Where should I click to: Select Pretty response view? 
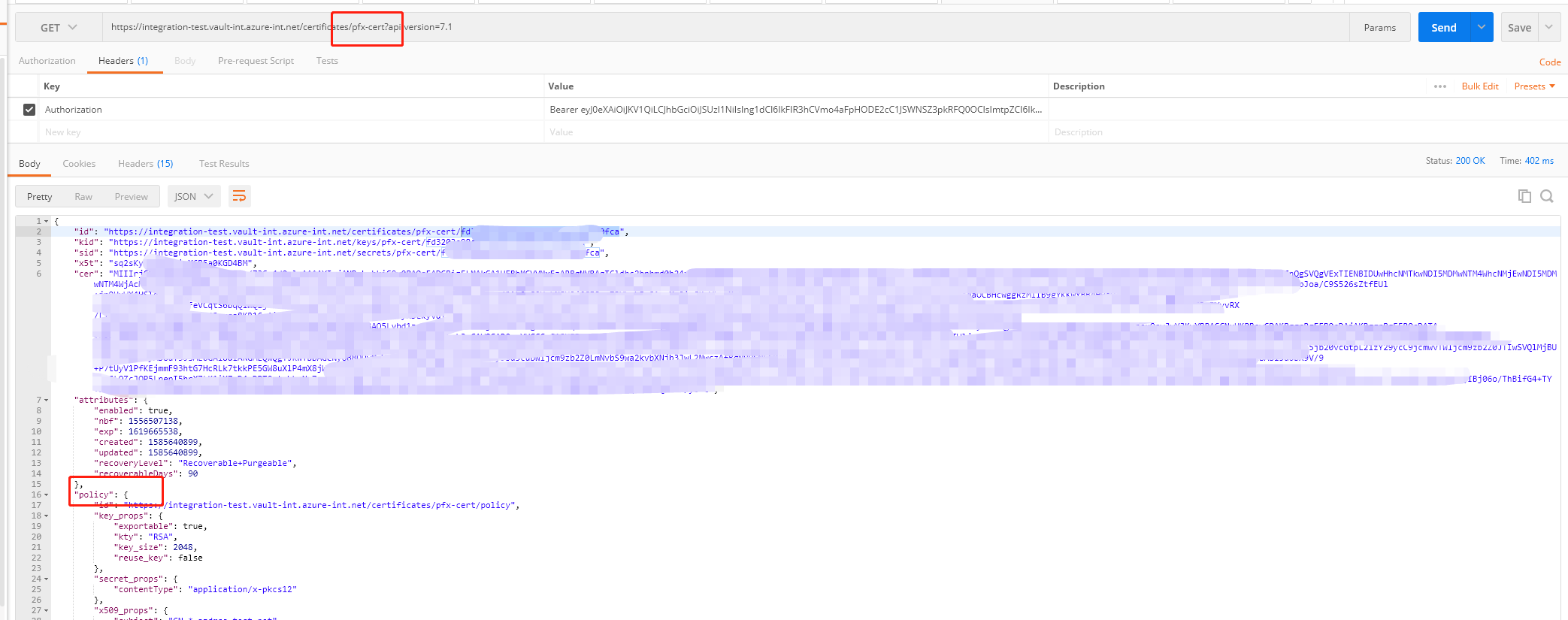(40, 197)
